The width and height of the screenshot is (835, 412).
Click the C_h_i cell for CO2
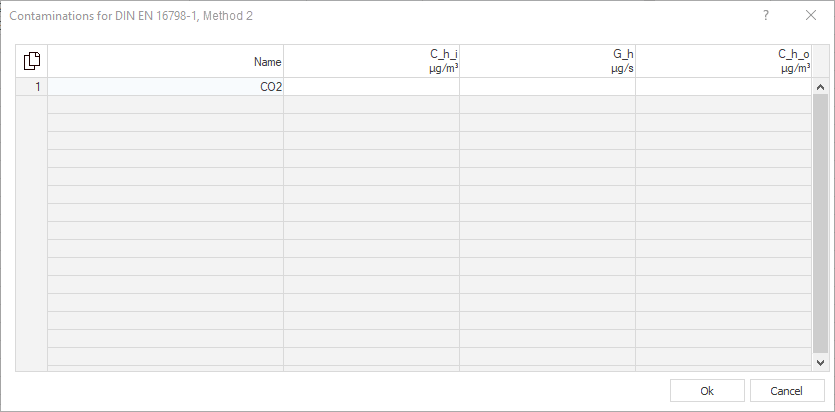(x=372, y=87)
